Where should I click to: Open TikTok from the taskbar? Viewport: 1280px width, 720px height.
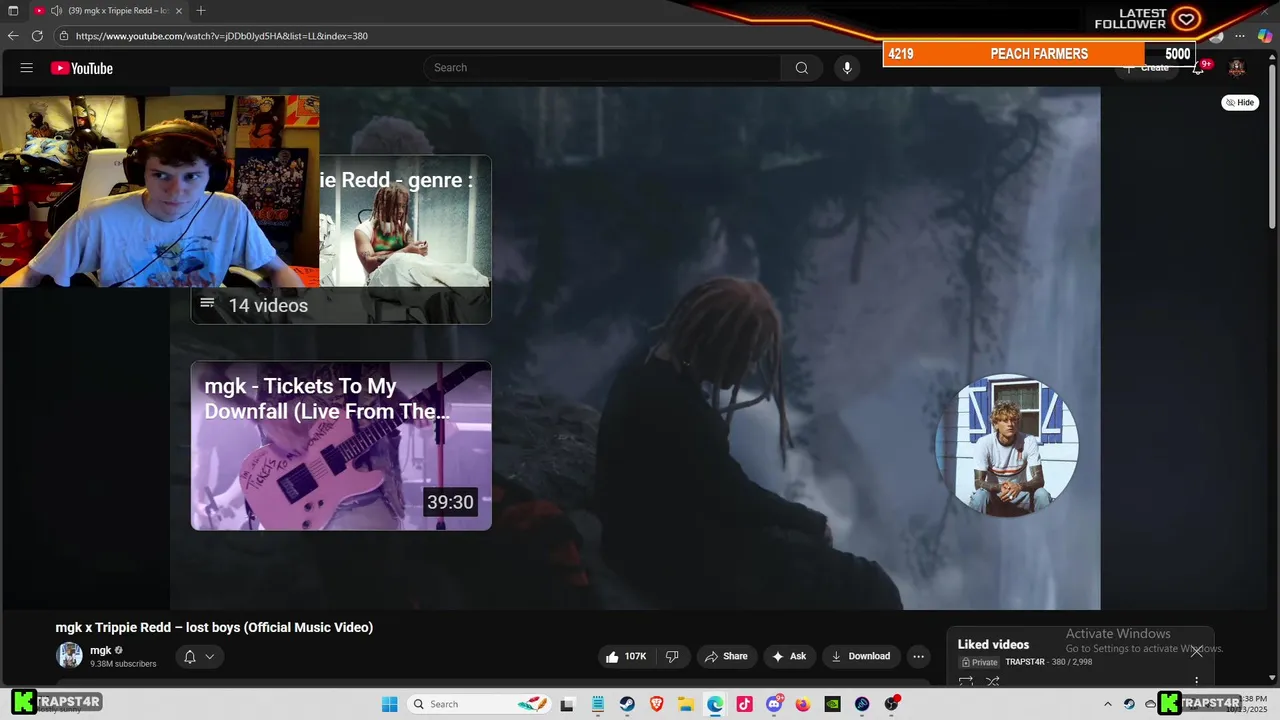(744, 704)
